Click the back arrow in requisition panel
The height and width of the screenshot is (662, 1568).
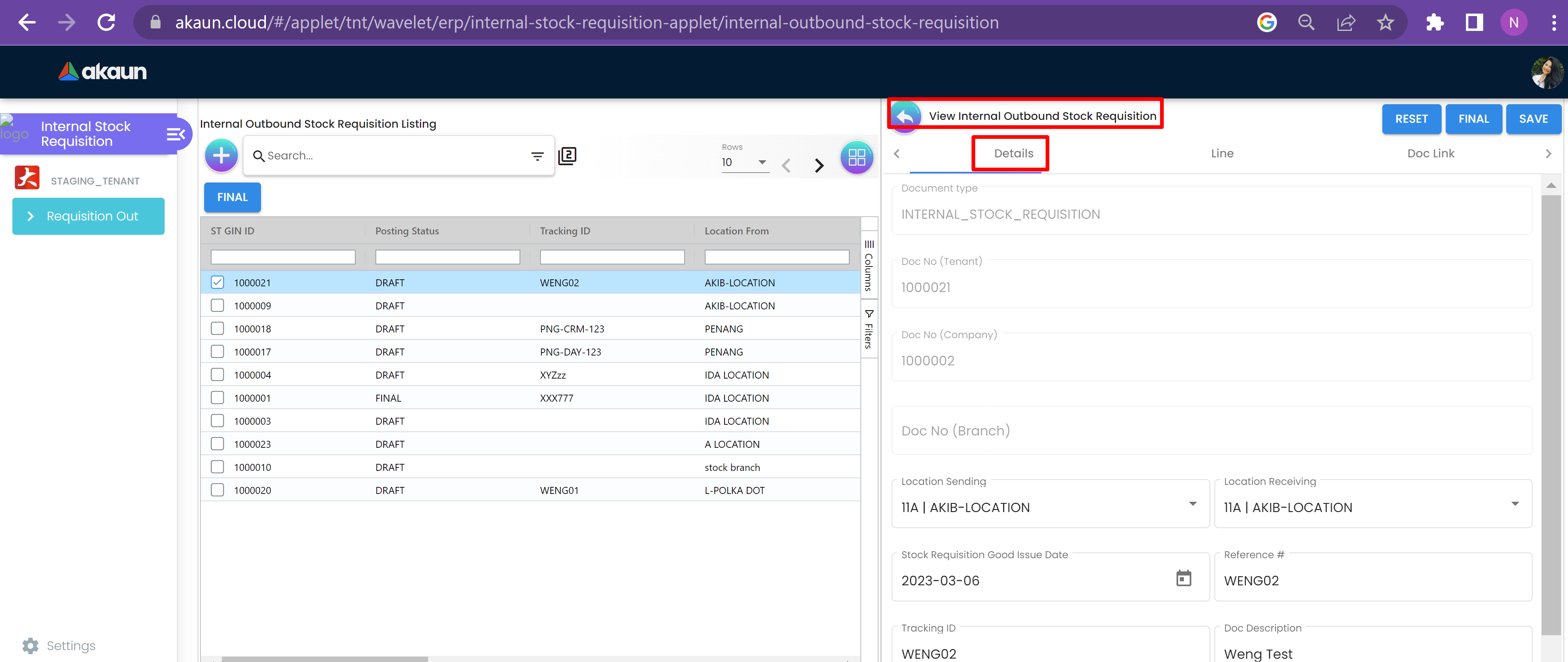905,116
